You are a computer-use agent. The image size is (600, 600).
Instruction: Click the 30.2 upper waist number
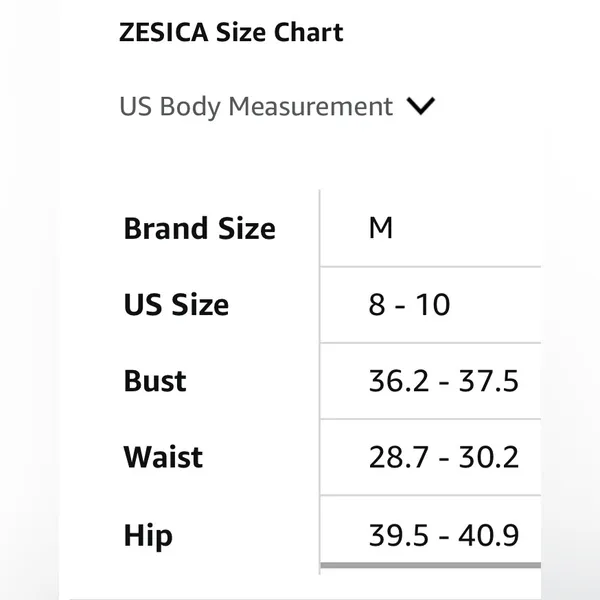pyautogui.click(x=489, y=457)
